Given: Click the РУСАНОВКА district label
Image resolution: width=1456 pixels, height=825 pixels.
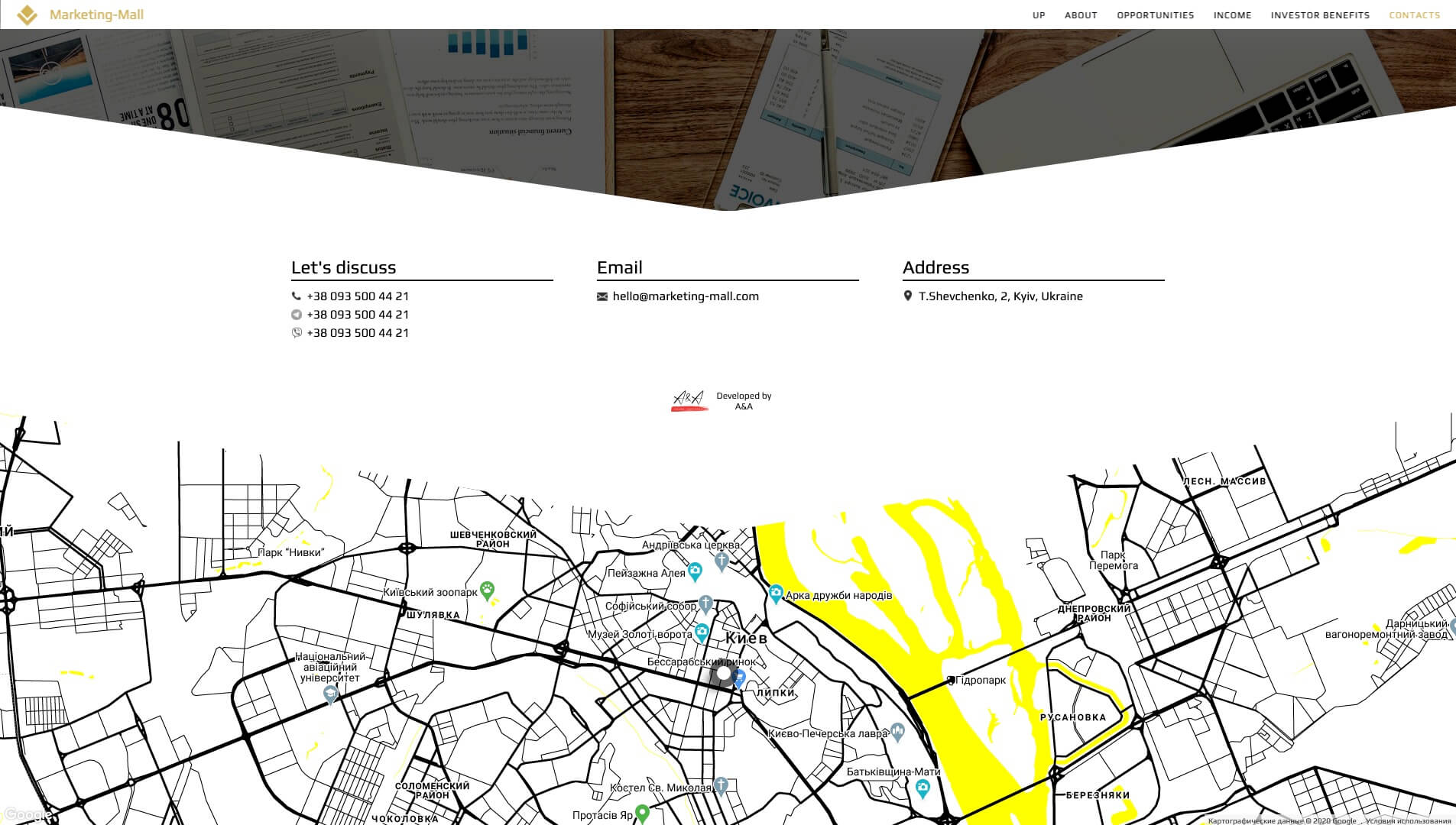Looking at the screenshot, I should click(1073, 717).
